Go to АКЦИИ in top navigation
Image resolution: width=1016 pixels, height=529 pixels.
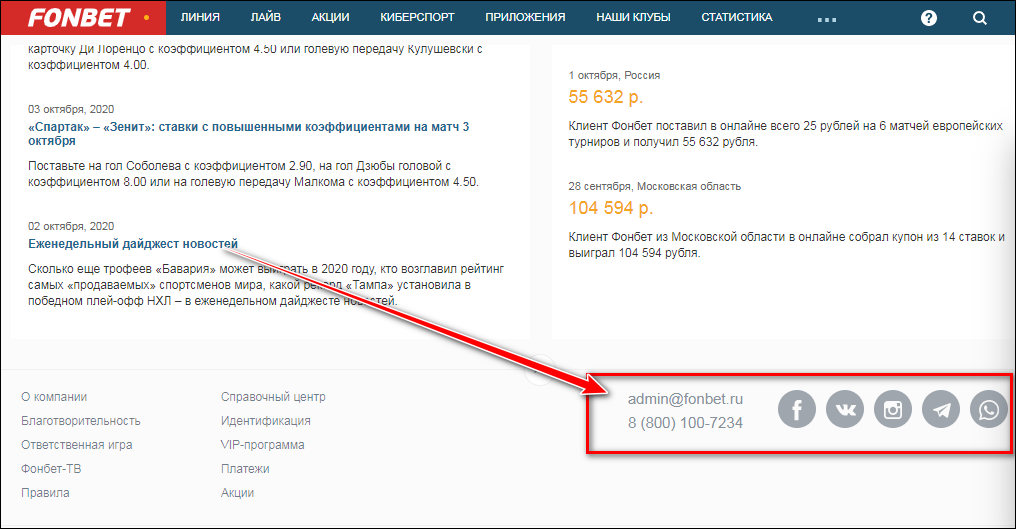[330, 18]
